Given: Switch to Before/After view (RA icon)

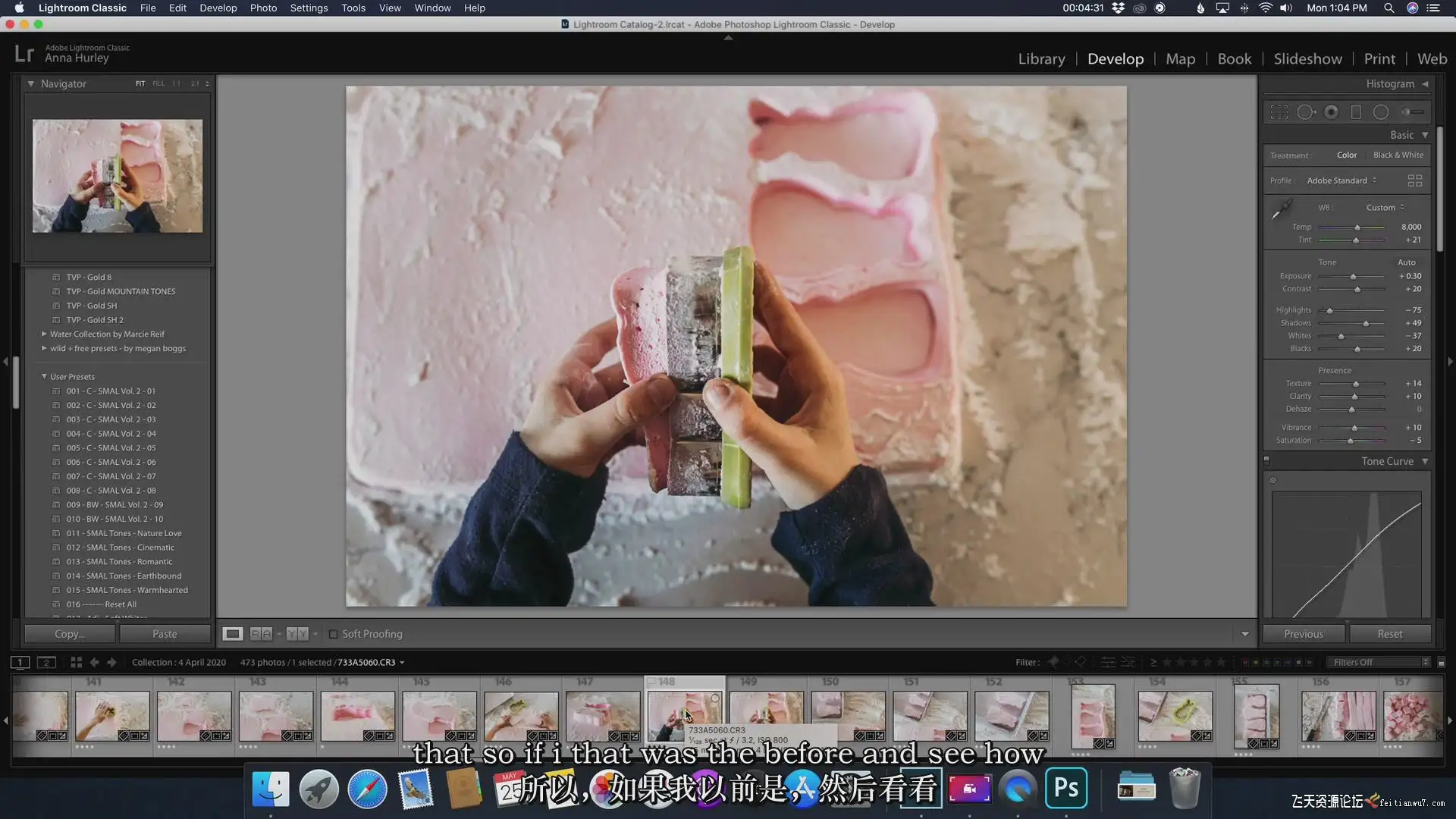Looking at the screenshot, I should 261,634.
